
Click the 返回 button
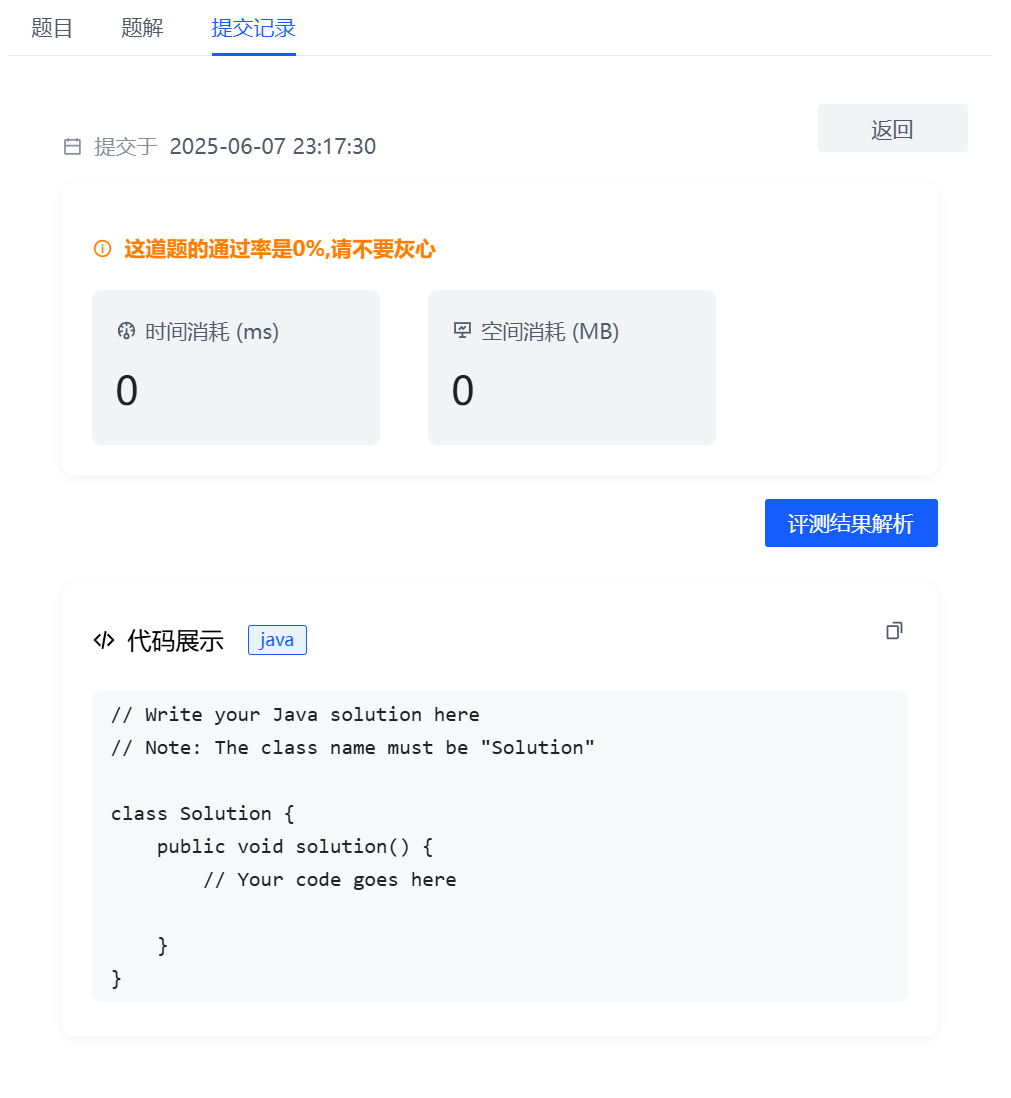coord(892,128)
